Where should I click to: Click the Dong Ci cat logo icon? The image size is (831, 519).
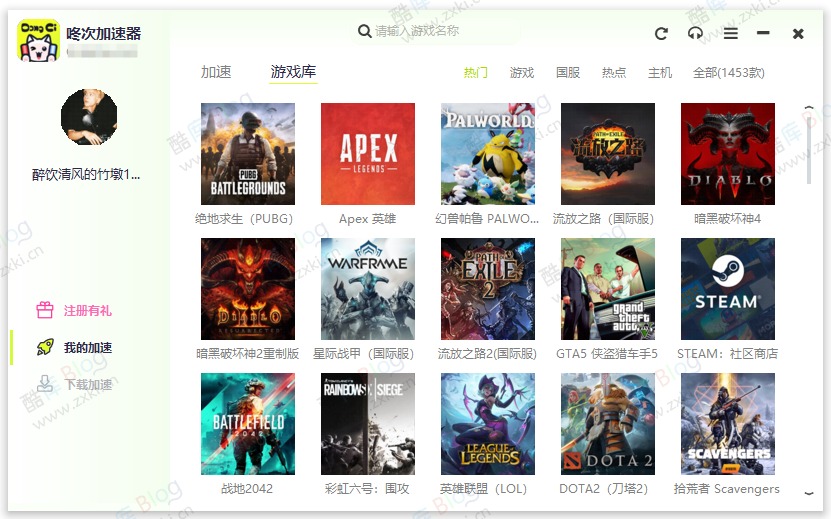tap(38, 40)
